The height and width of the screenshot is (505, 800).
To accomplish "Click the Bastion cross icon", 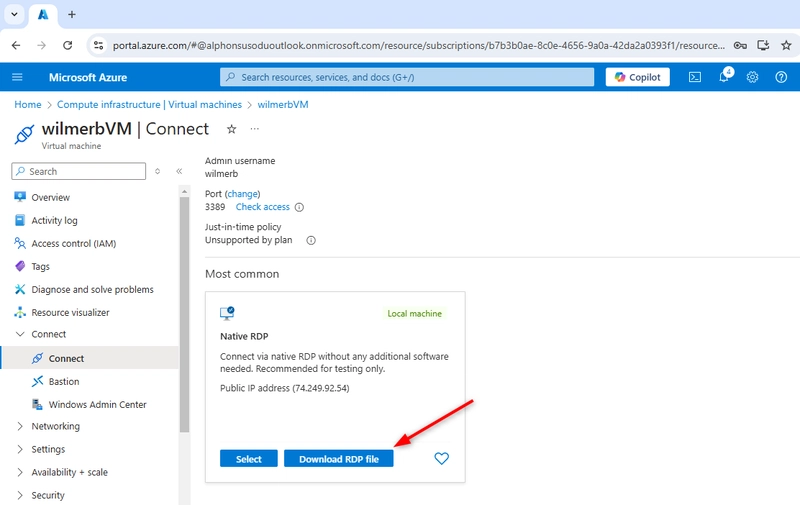I will (37, 381).
